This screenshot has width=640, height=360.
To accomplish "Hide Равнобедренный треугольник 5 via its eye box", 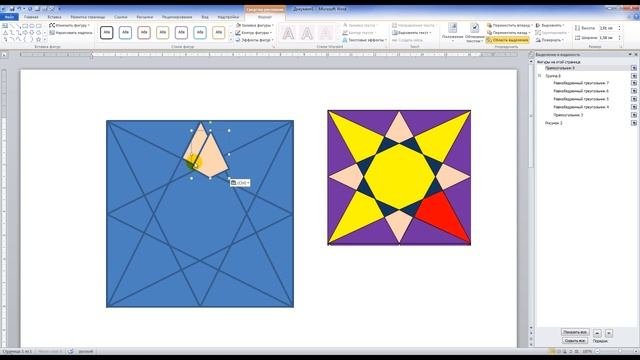I will 634,99.
